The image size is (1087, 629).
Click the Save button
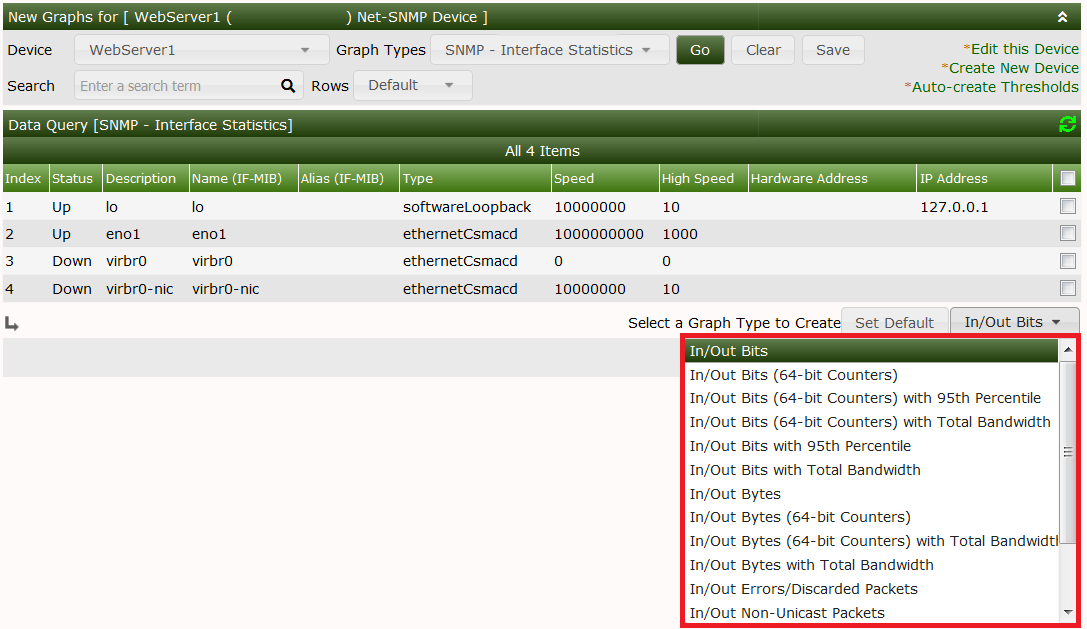[x=833, y=49]
